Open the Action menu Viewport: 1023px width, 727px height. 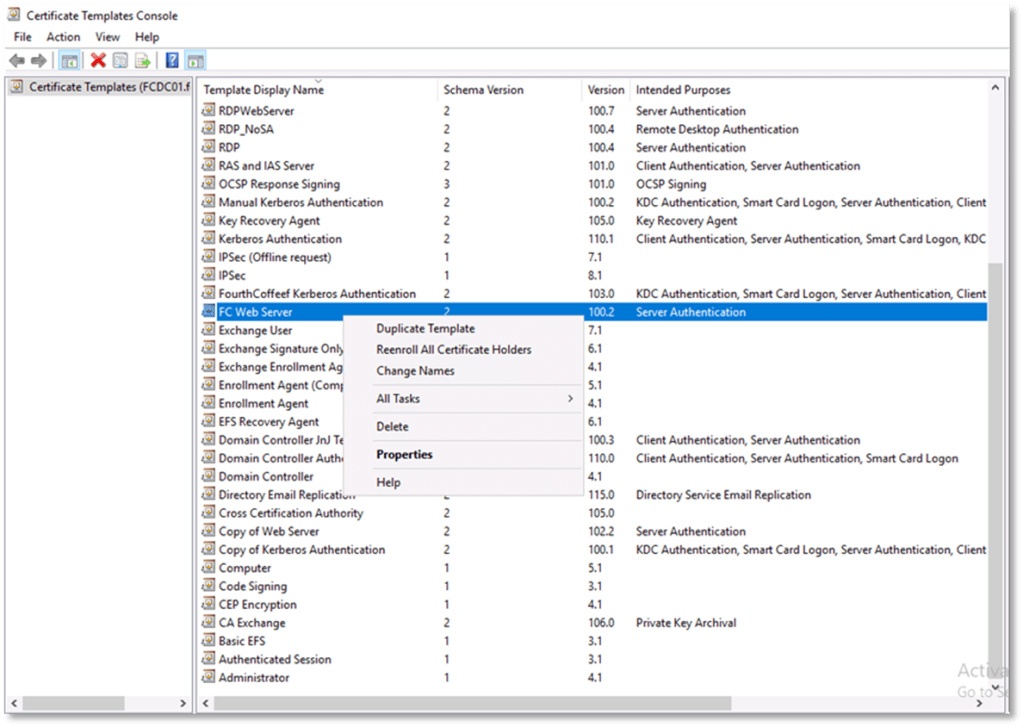(x=63, y=37)
